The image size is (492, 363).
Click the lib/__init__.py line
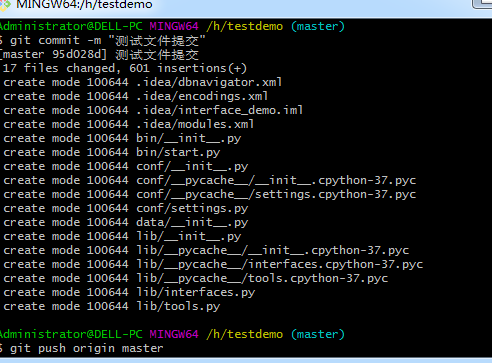122,237
